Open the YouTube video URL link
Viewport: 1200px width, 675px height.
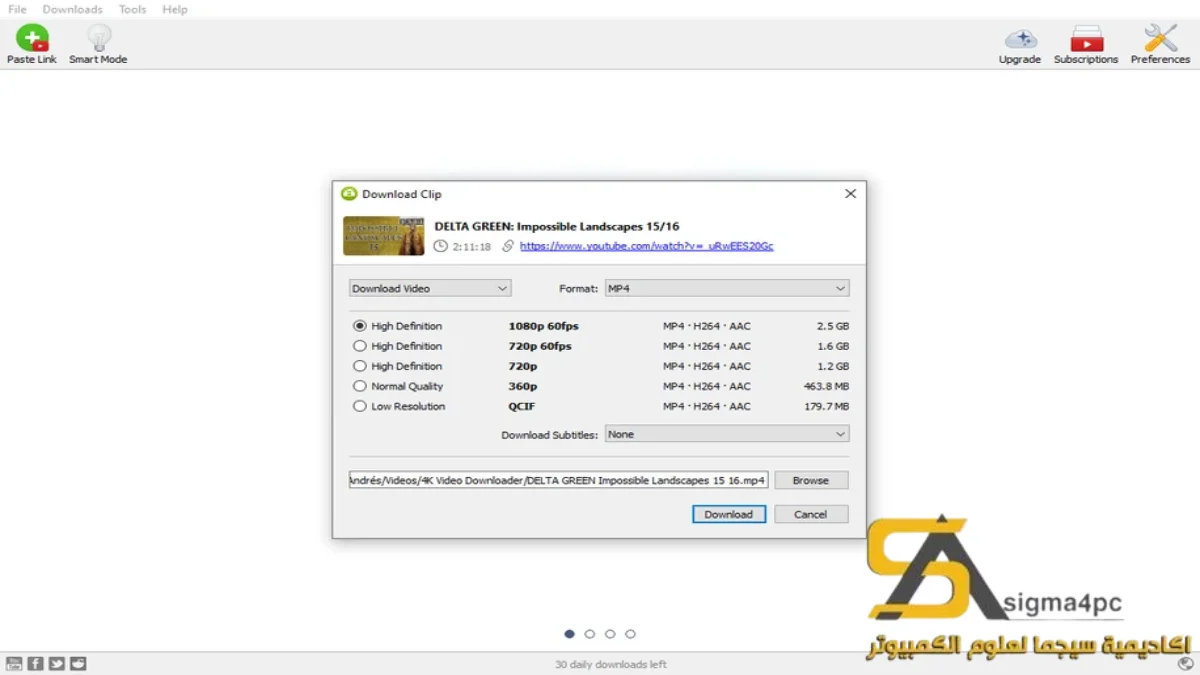646,246
